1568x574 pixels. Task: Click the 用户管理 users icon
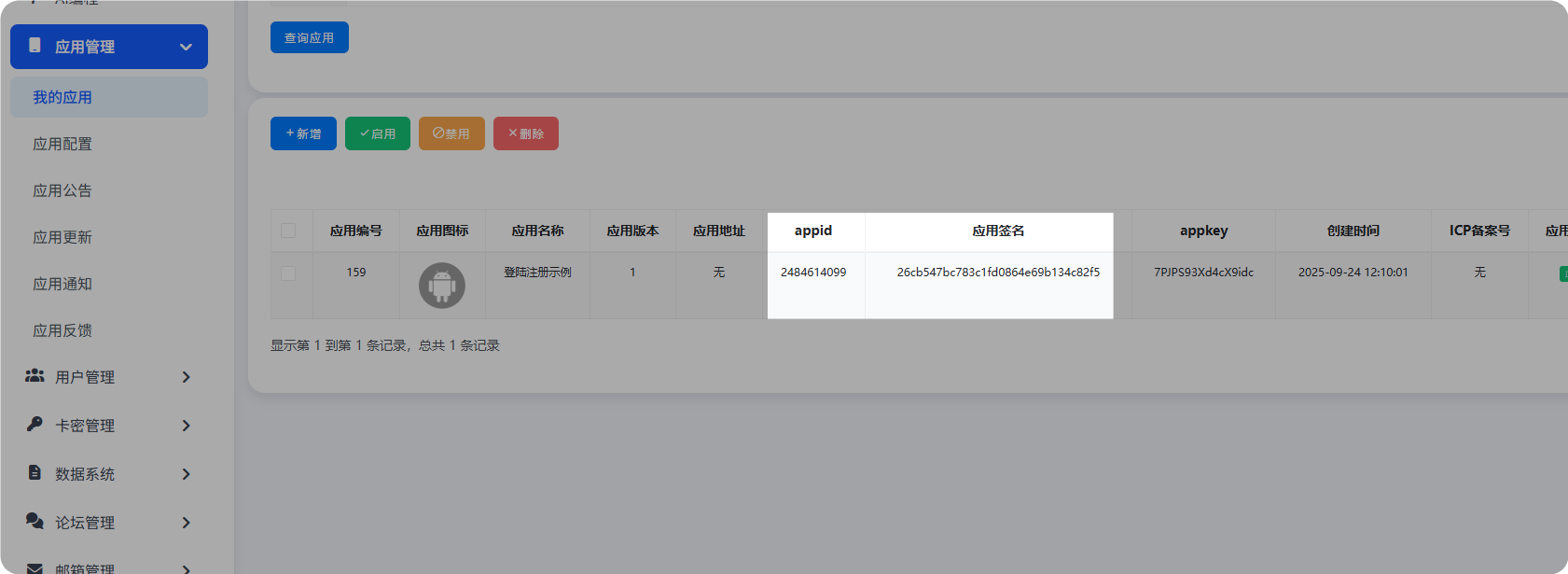(x=35, y=375)
